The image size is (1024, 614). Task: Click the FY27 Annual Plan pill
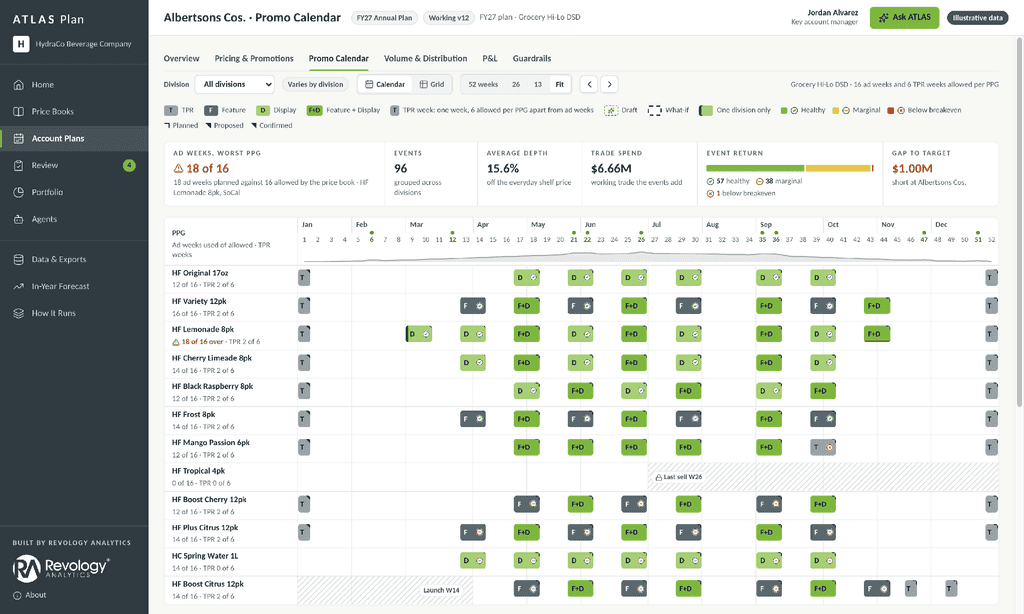(x=385, y=18)
